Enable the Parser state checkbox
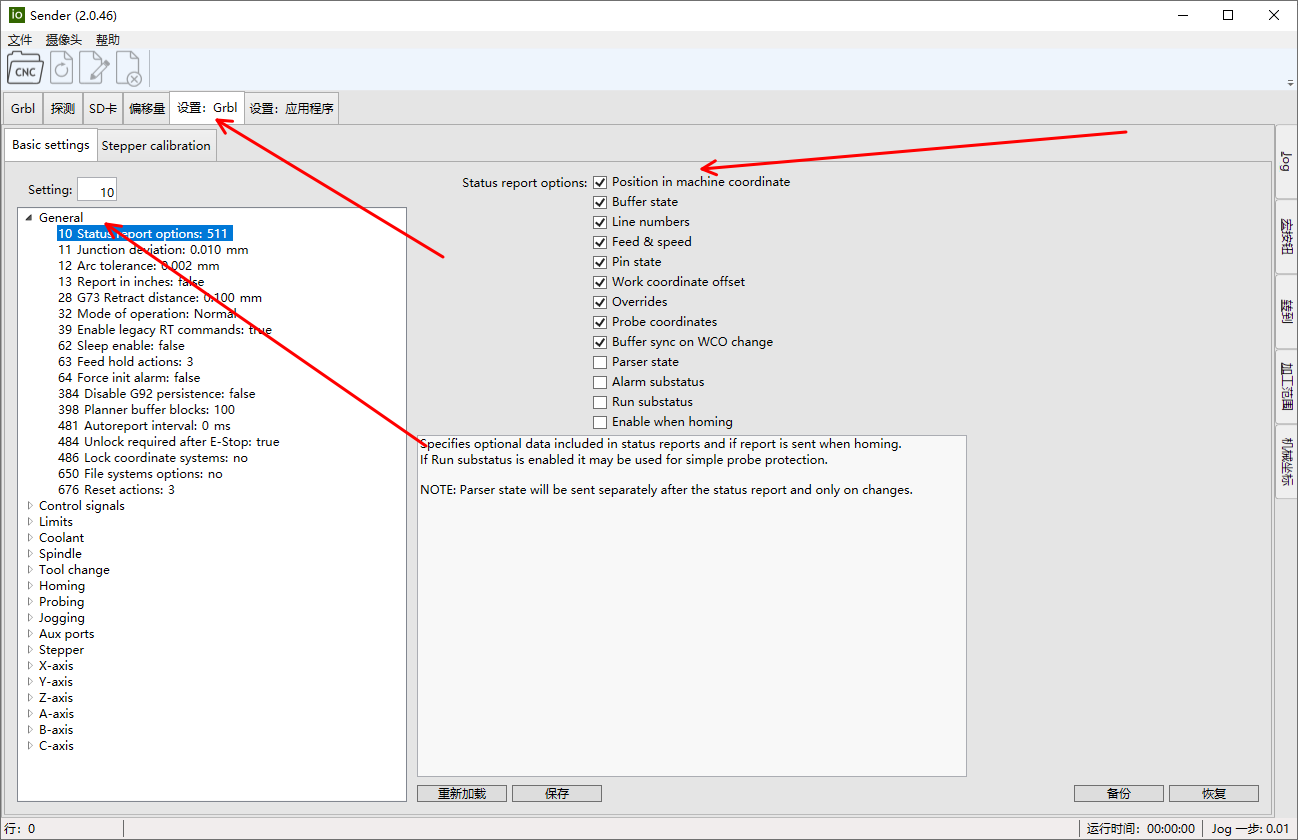 600,362
